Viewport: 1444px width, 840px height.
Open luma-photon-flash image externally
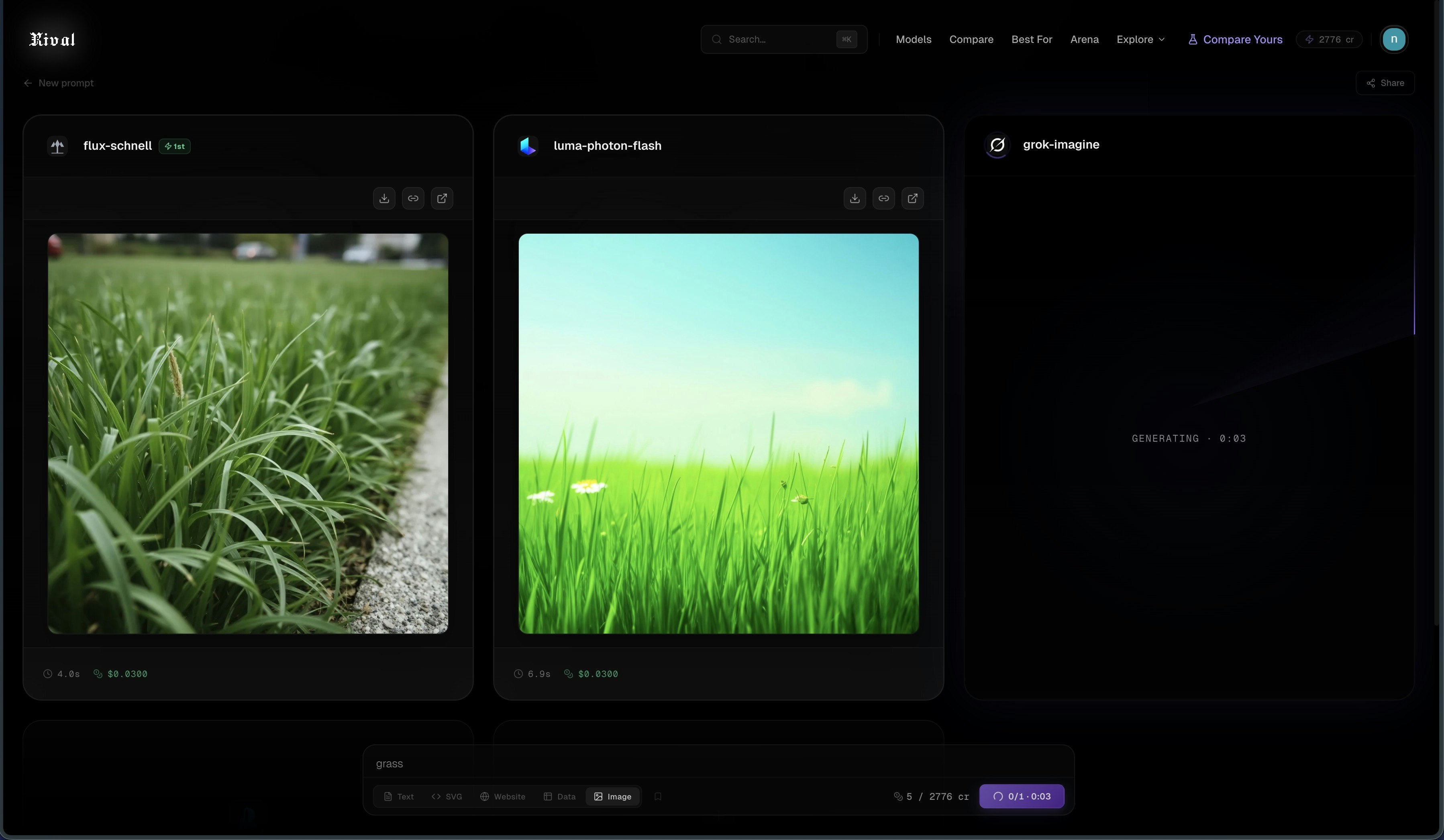point(912,198)
